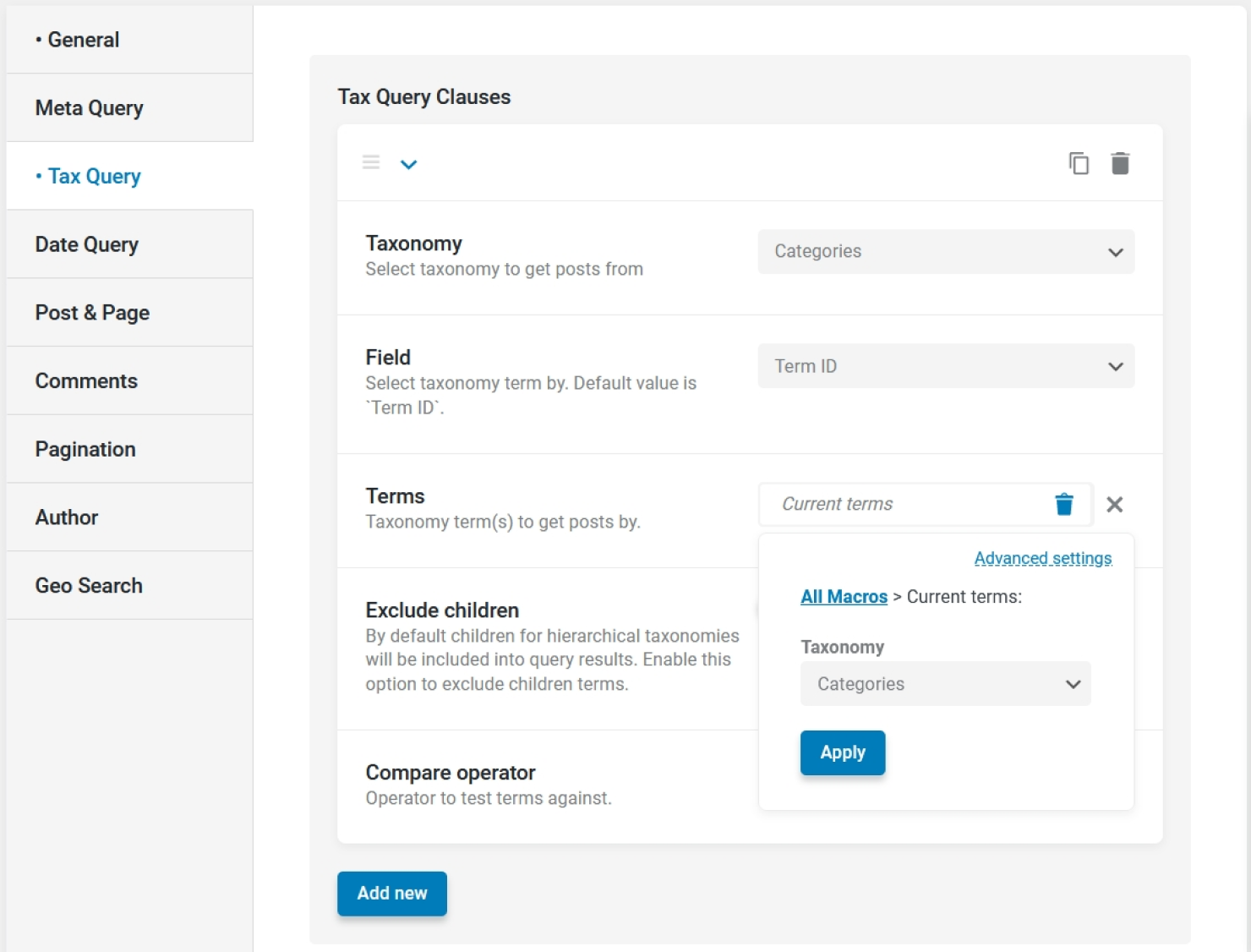Open the Post & Page tab
The width and height of the screenshot is (1251, 952).
(x=129, y=313)
